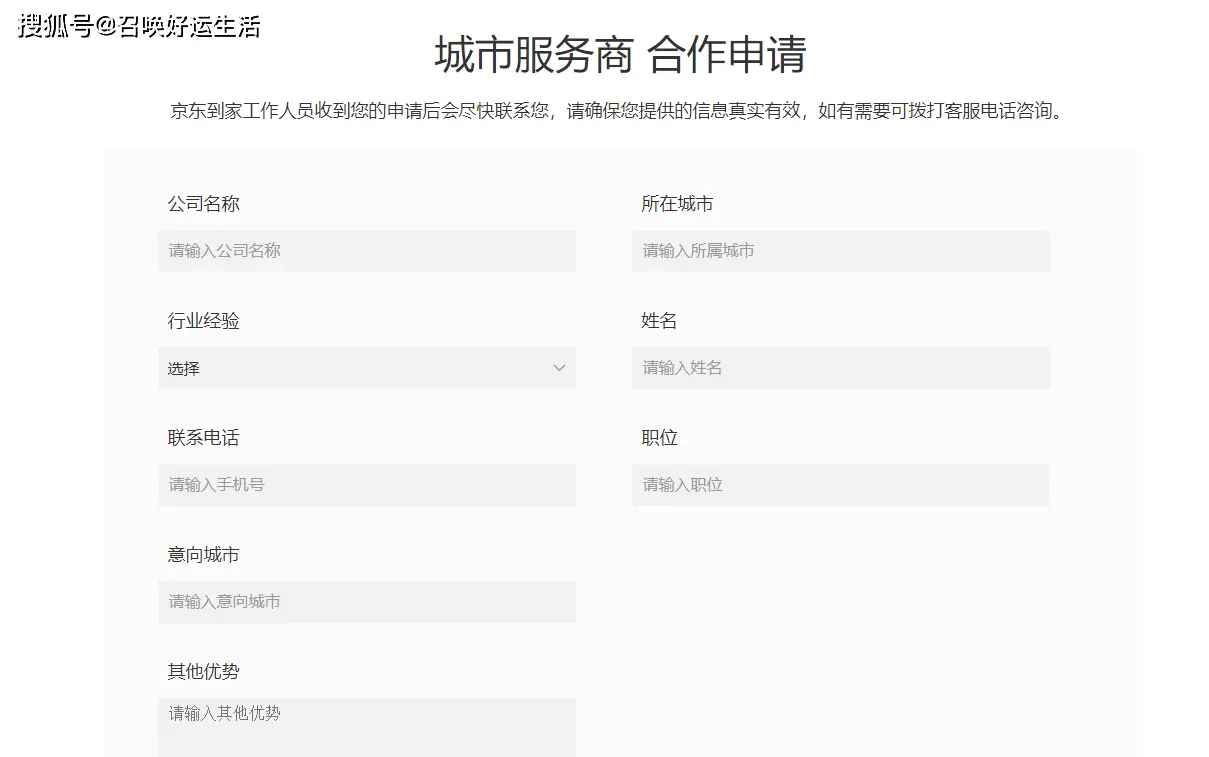The width and height of the screenshot is (1209, 757).
Task: Click the 京东到家 description paragraph
Action: pos(620,111)
